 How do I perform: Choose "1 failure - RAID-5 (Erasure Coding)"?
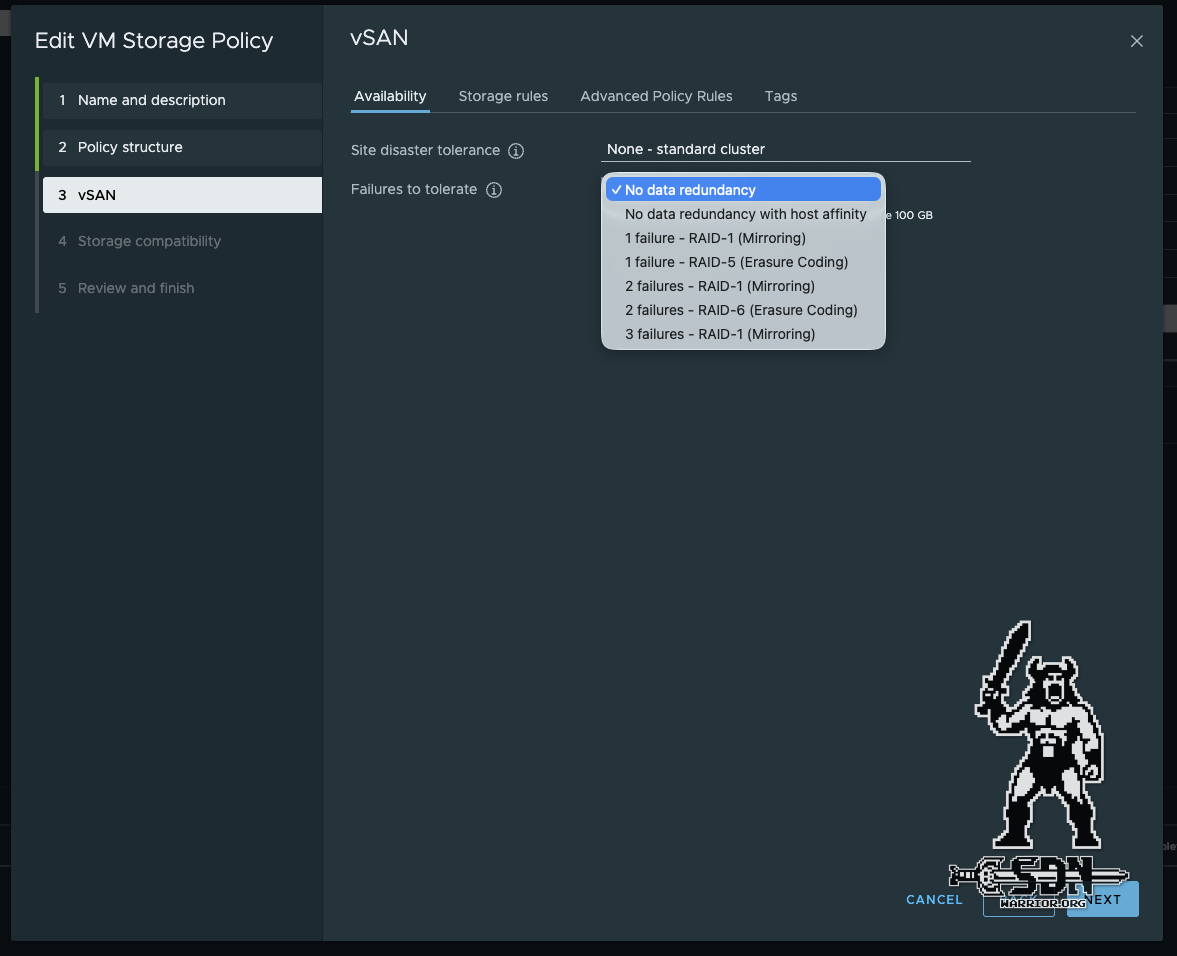click(x=736, y=262)
